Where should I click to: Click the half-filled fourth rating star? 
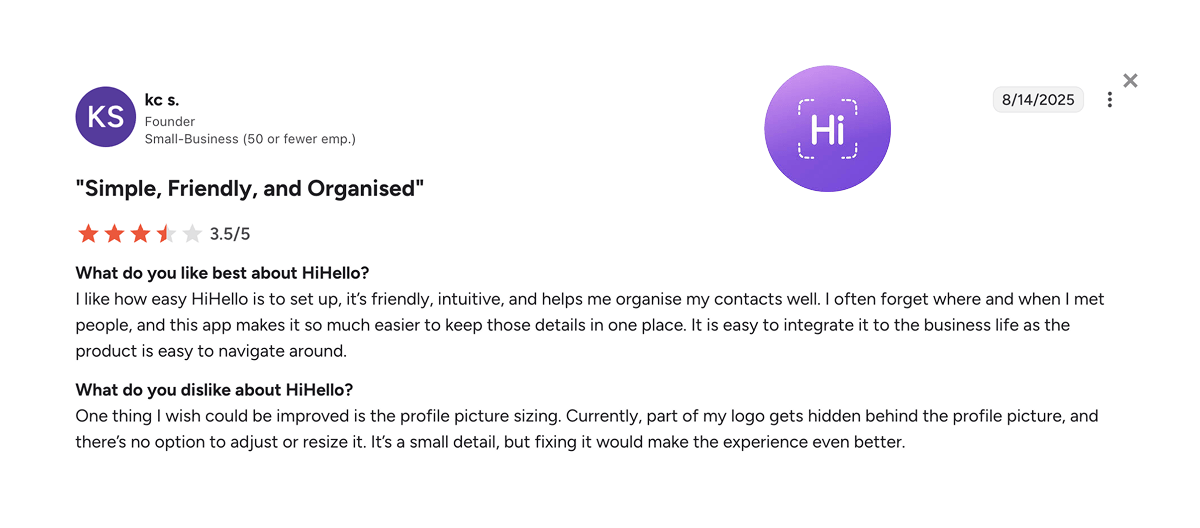pyautogui.click(x=166, y=234)
